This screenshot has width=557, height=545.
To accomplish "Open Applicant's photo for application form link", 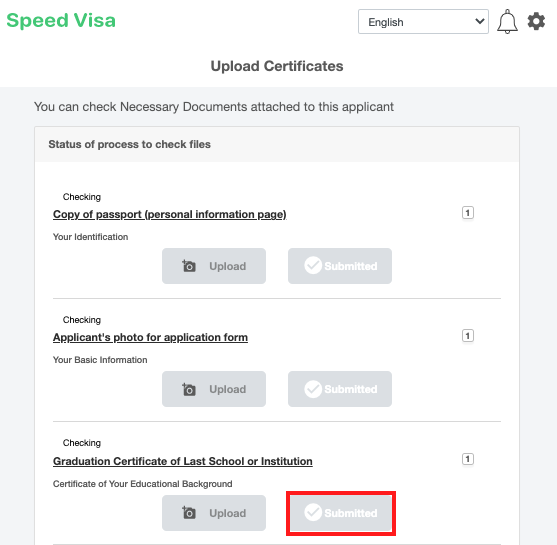I will pyautogui.click(x=150, y=337).
